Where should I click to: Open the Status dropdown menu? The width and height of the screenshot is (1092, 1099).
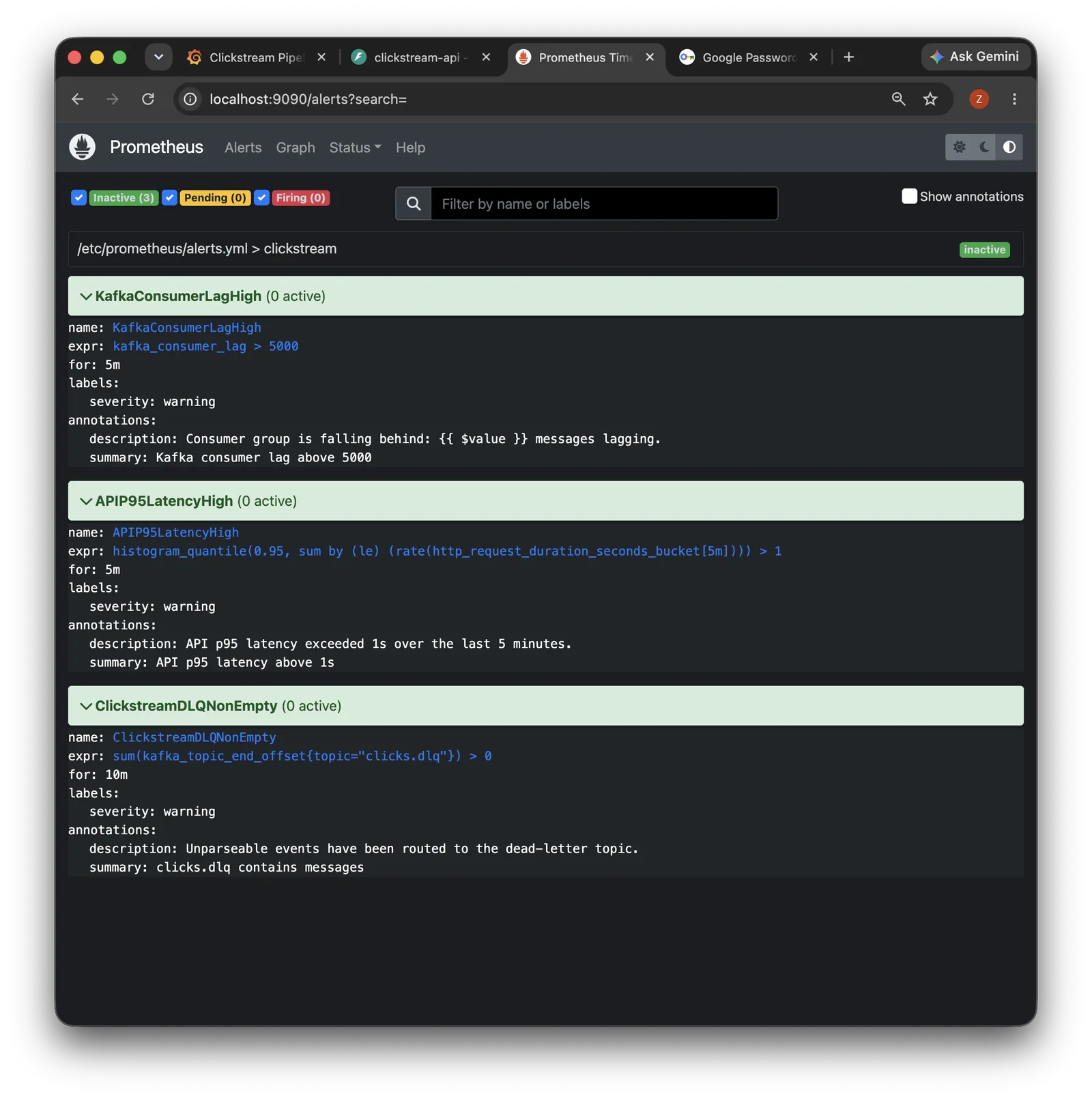coord(355,147)
